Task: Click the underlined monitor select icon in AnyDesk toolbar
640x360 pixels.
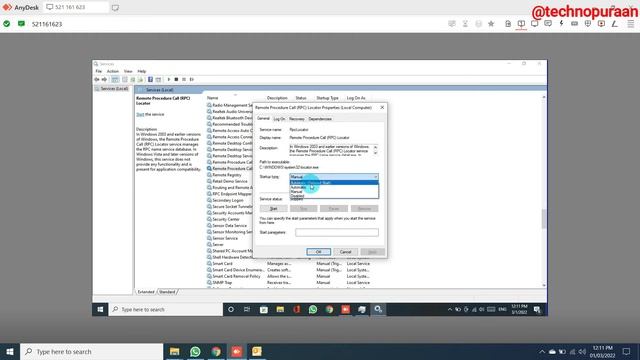Action: (x=521, y=24)
